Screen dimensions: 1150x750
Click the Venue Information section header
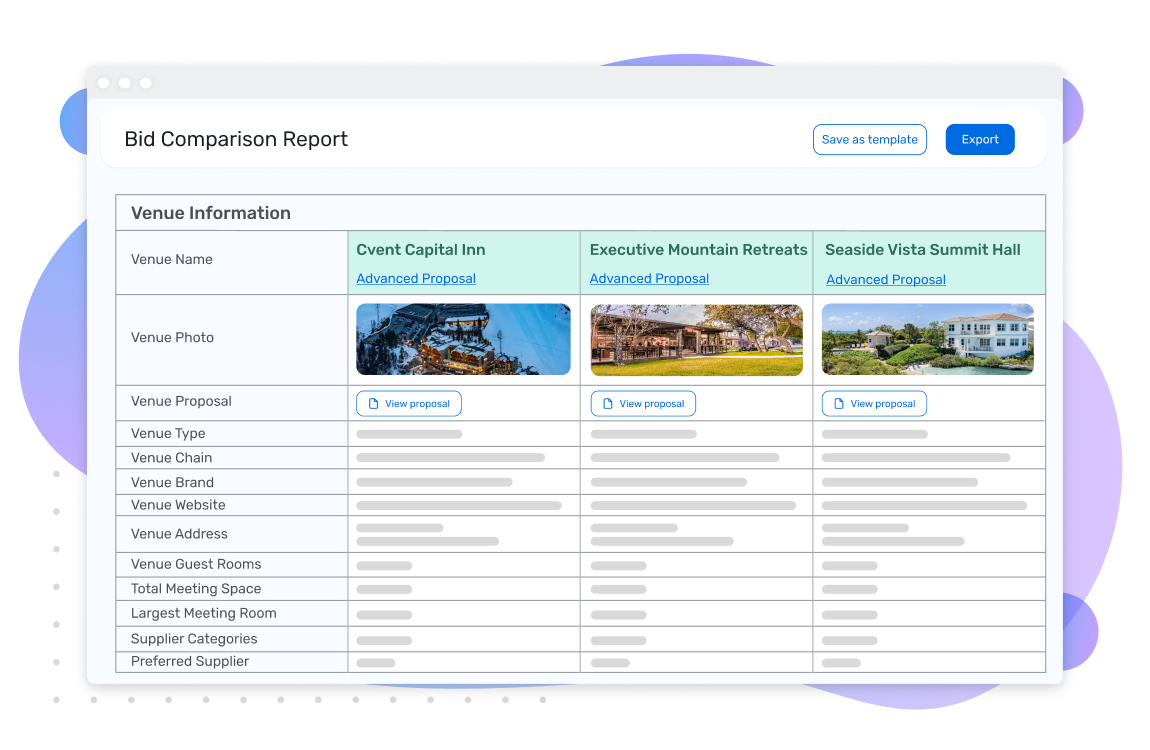(210, 212)
